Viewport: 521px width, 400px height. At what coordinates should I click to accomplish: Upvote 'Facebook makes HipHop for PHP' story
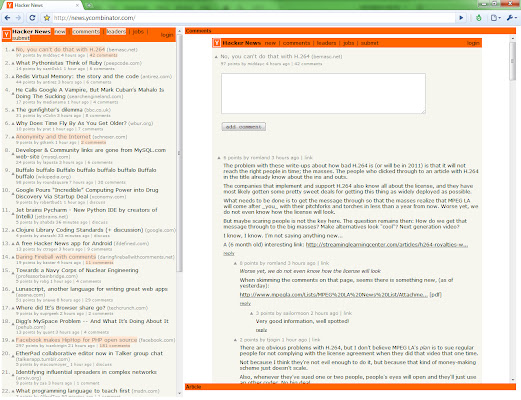(x=13, y=340)
